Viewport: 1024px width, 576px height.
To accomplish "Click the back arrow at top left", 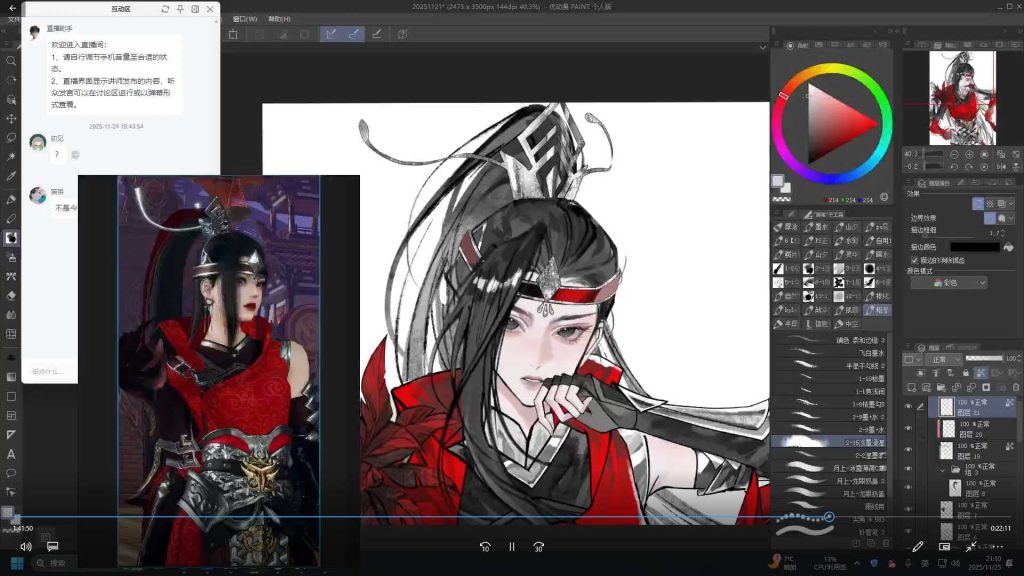I will (12, 8).
